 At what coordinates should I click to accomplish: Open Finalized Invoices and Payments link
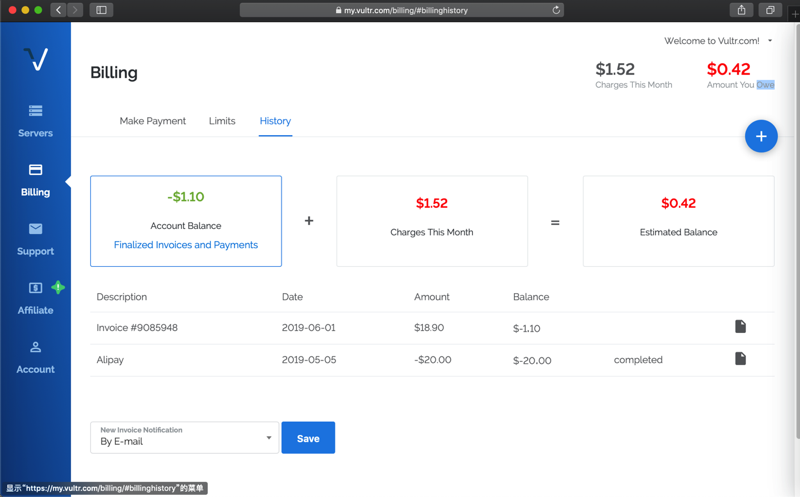186,245
